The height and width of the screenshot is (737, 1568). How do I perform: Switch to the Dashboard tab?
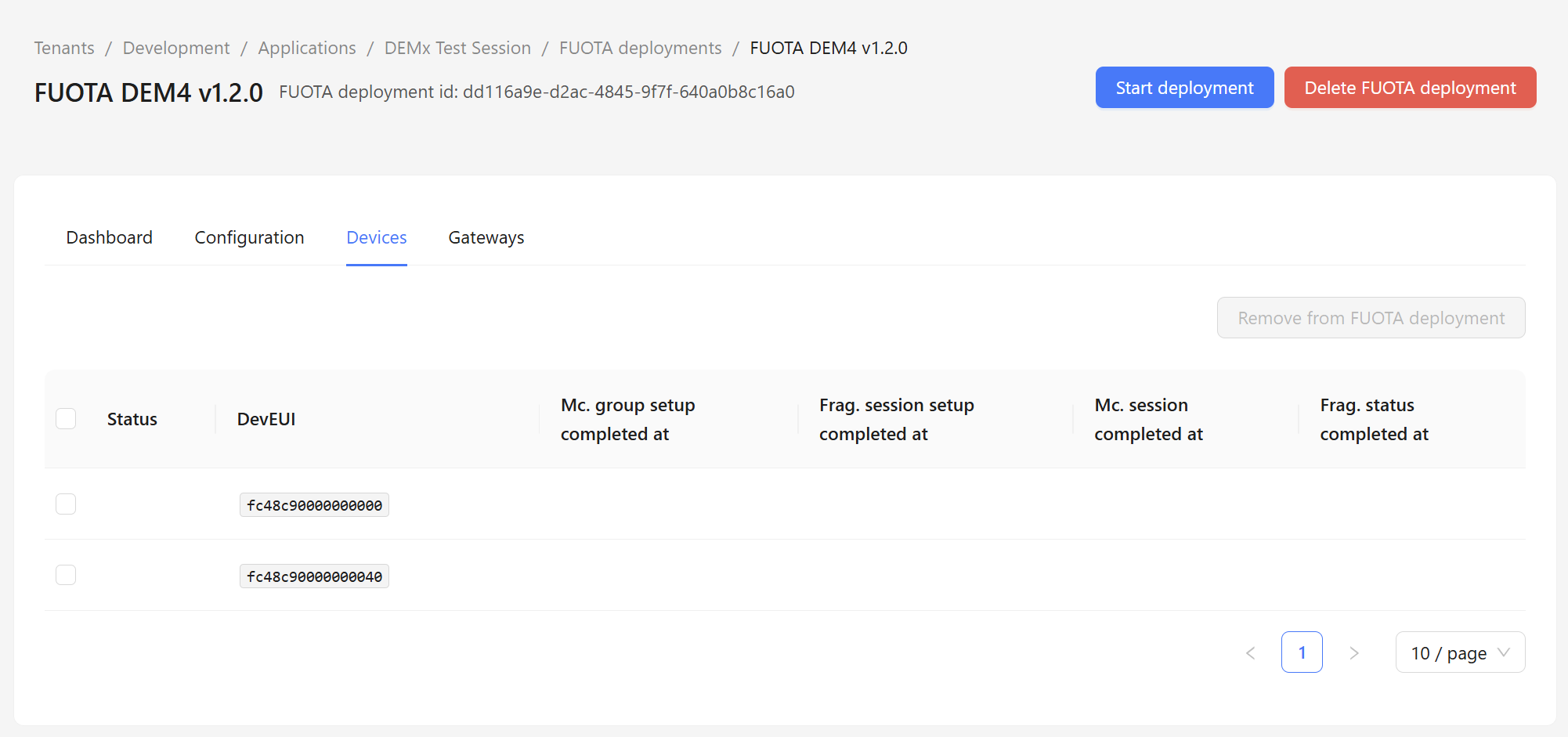(110, 237)
